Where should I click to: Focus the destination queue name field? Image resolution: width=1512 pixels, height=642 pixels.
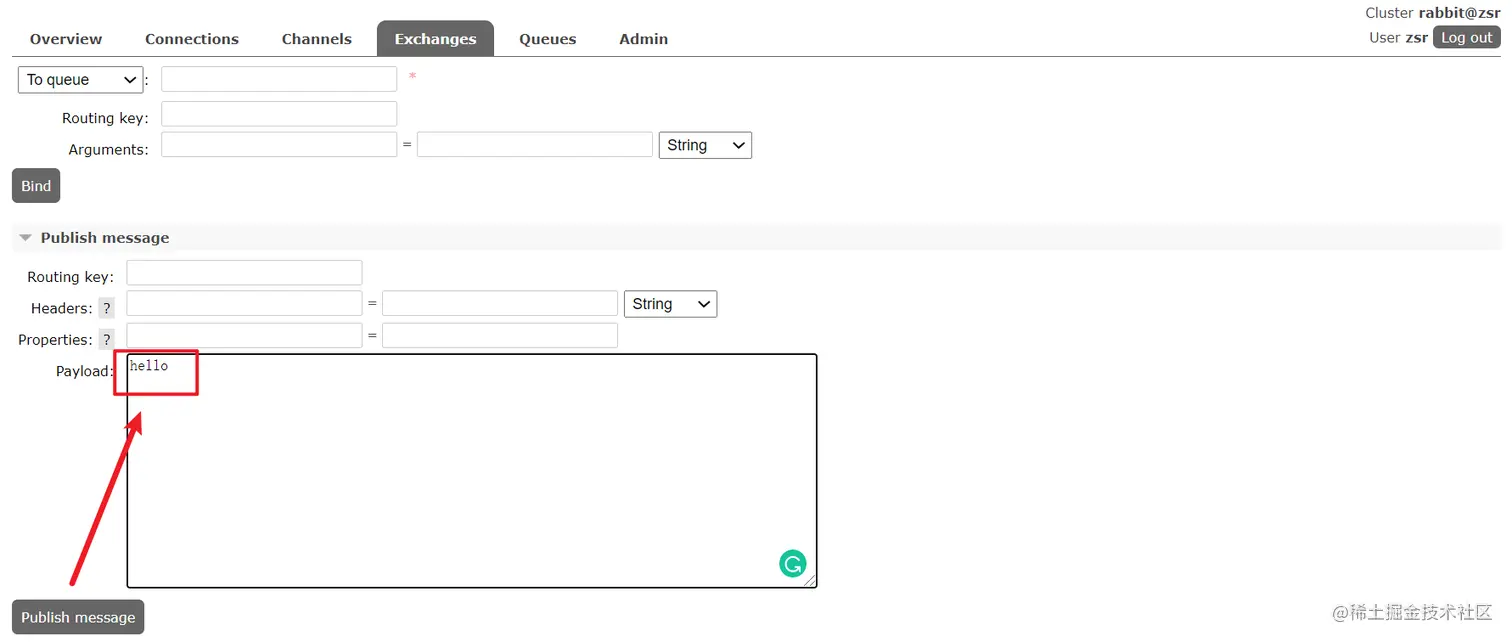(x=279, y=79)
